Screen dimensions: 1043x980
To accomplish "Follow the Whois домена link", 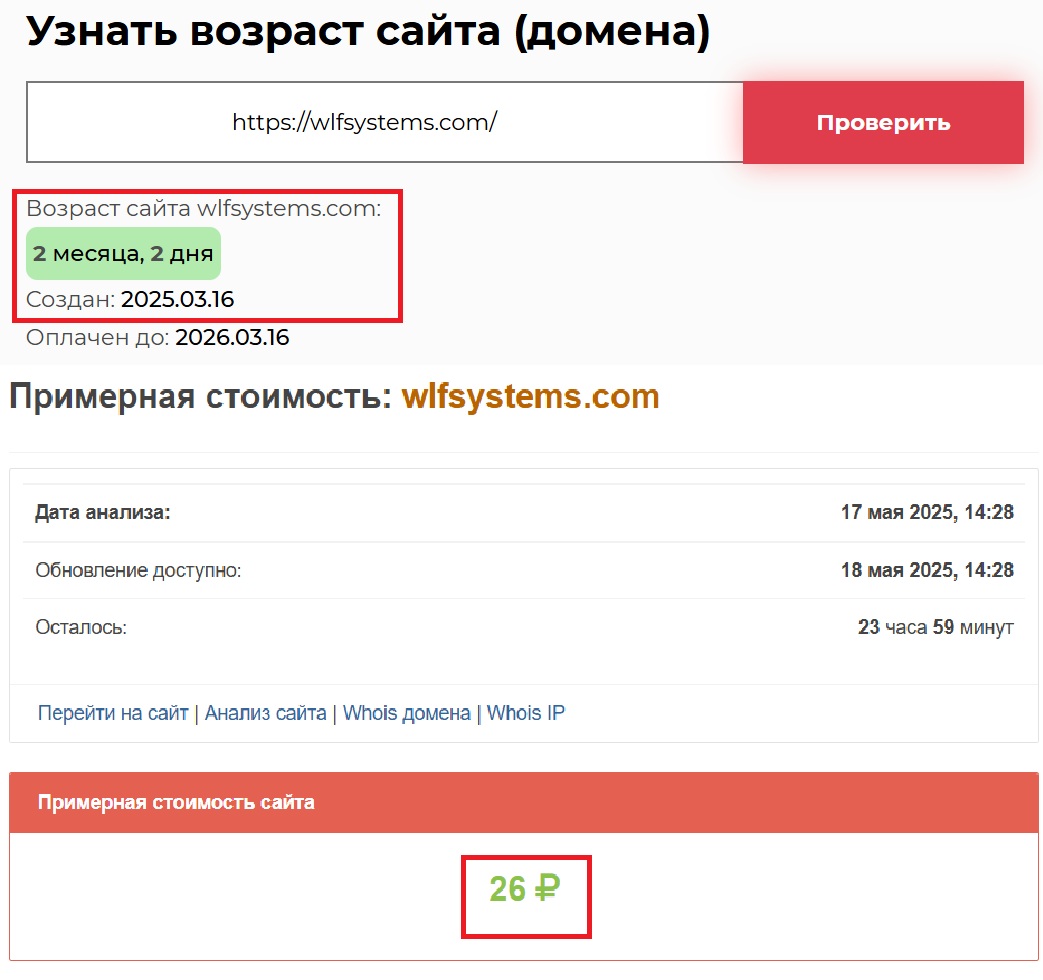I will pos(406,713).
